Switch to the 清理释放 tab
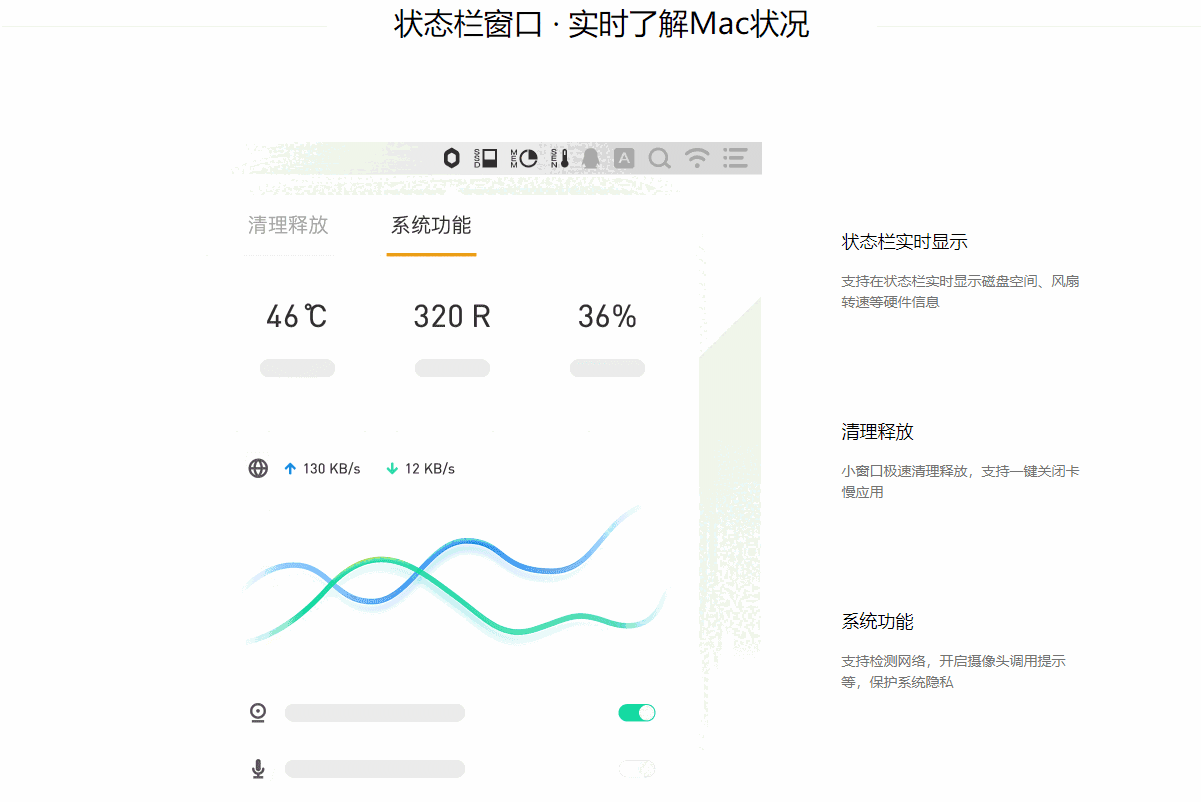This screenshot has width=1201, height=802. click(288, 226)
